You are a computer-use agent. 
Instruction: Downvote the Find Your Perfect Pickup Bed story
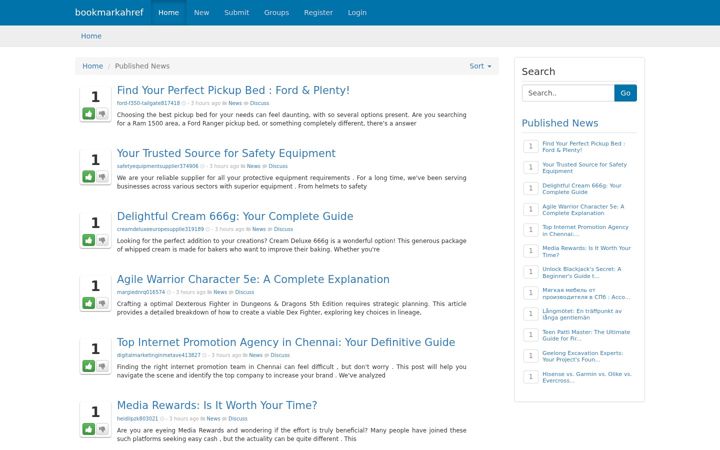[x=102, y=113]
